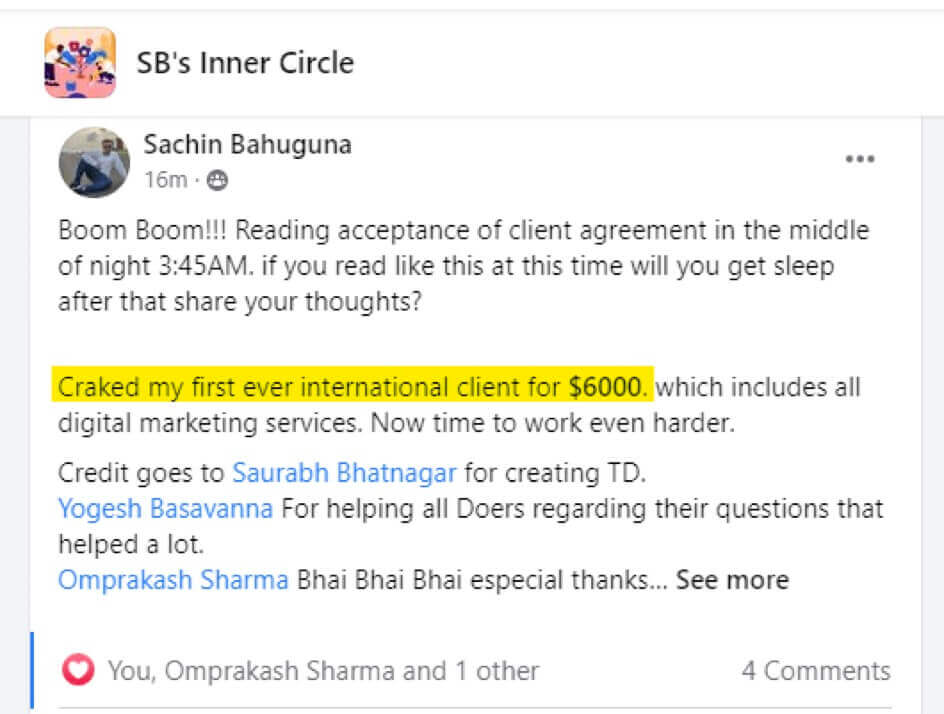944x714 pixels.
Task: Click the SB's Inner Circle group icon
Action: tap(80, 63)
